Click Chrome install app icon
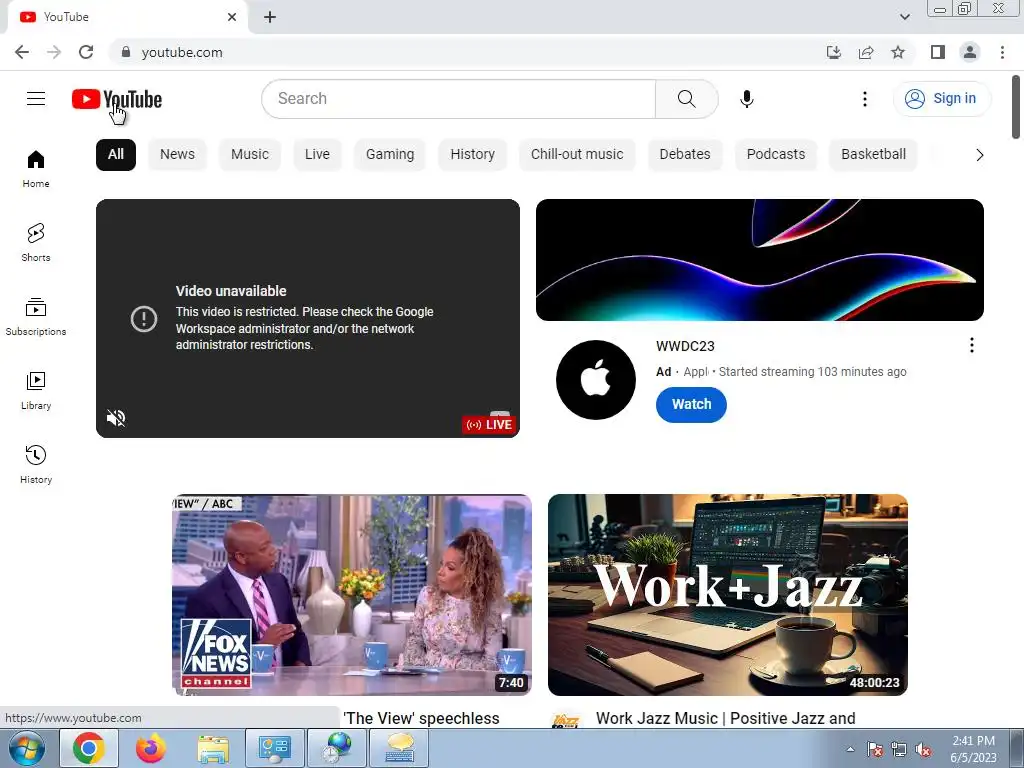 tap(834, 52)
